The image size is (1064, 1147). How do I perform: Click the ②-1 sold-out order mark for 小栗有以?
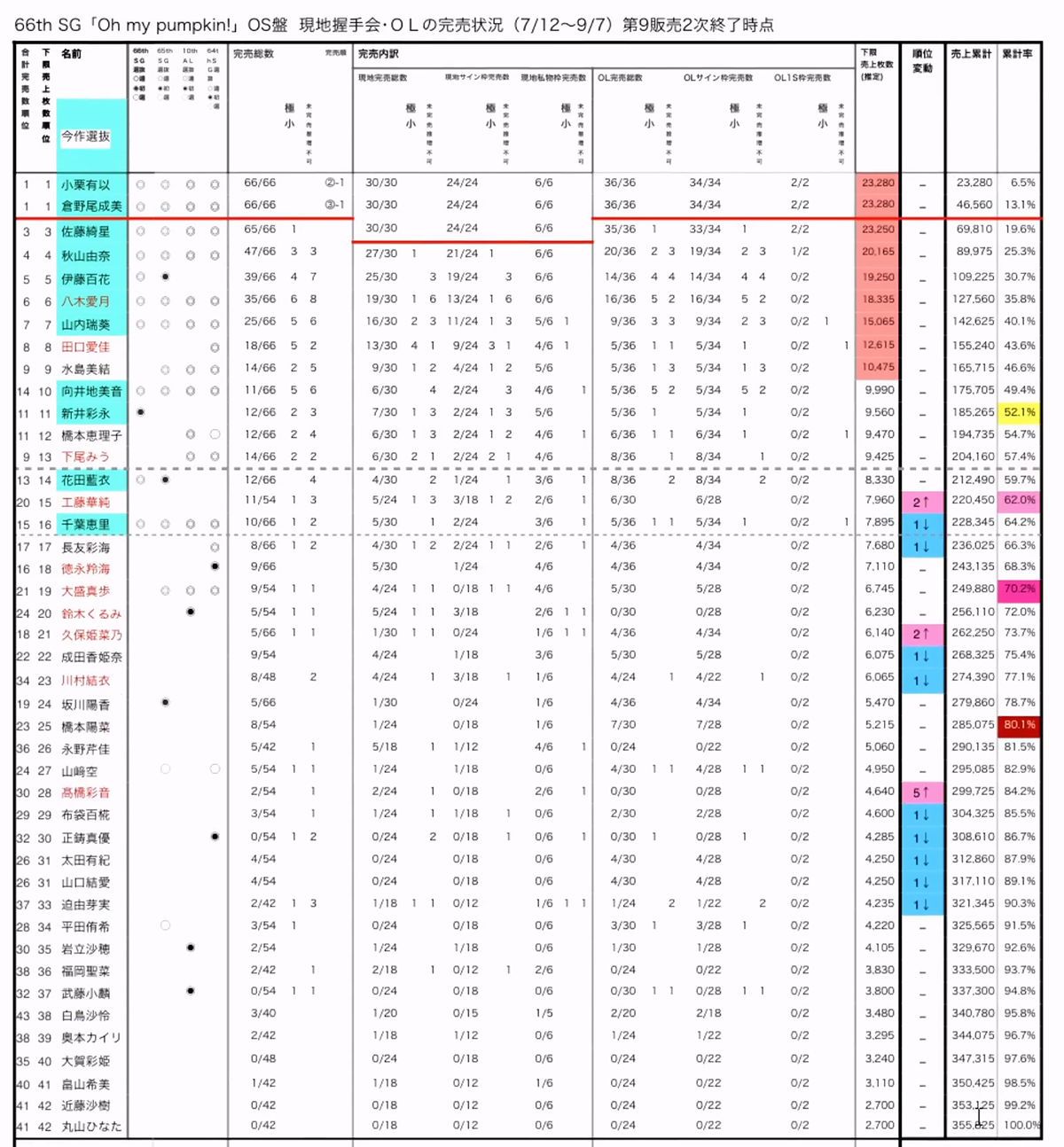pos(334,183)
